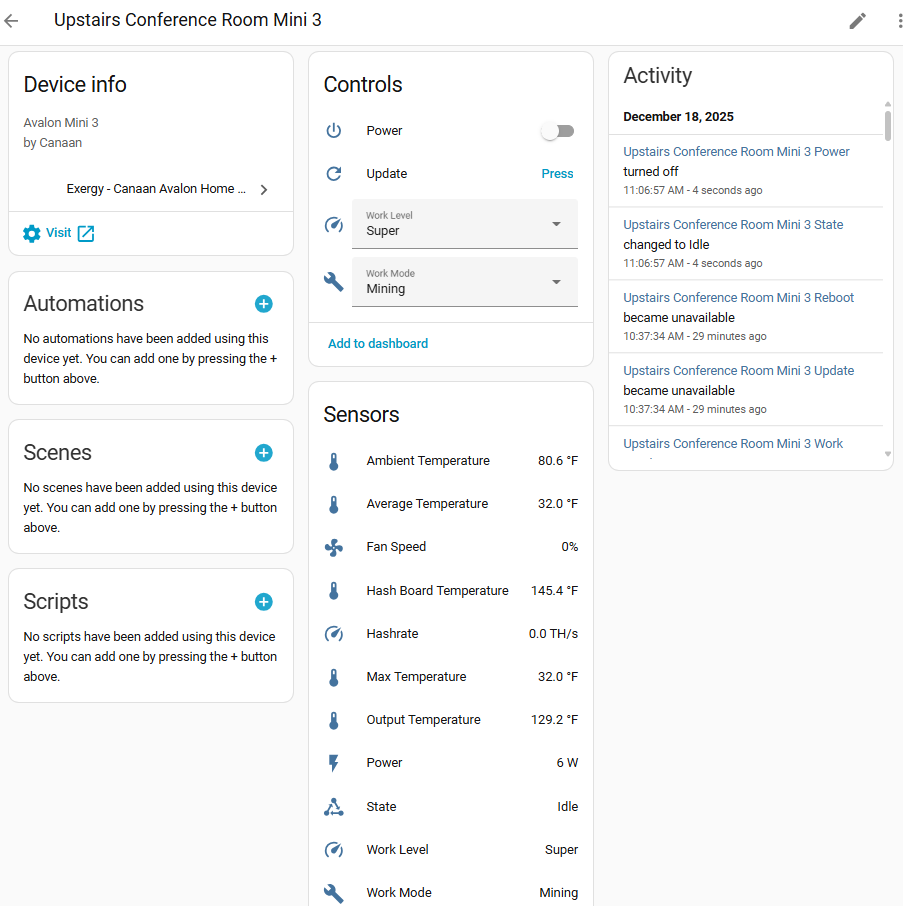The width and height of the screenshot is (903, 906).
Task: Click the Hashrate gauge icon
Action: pyautogui.click(x=333, y=633)
